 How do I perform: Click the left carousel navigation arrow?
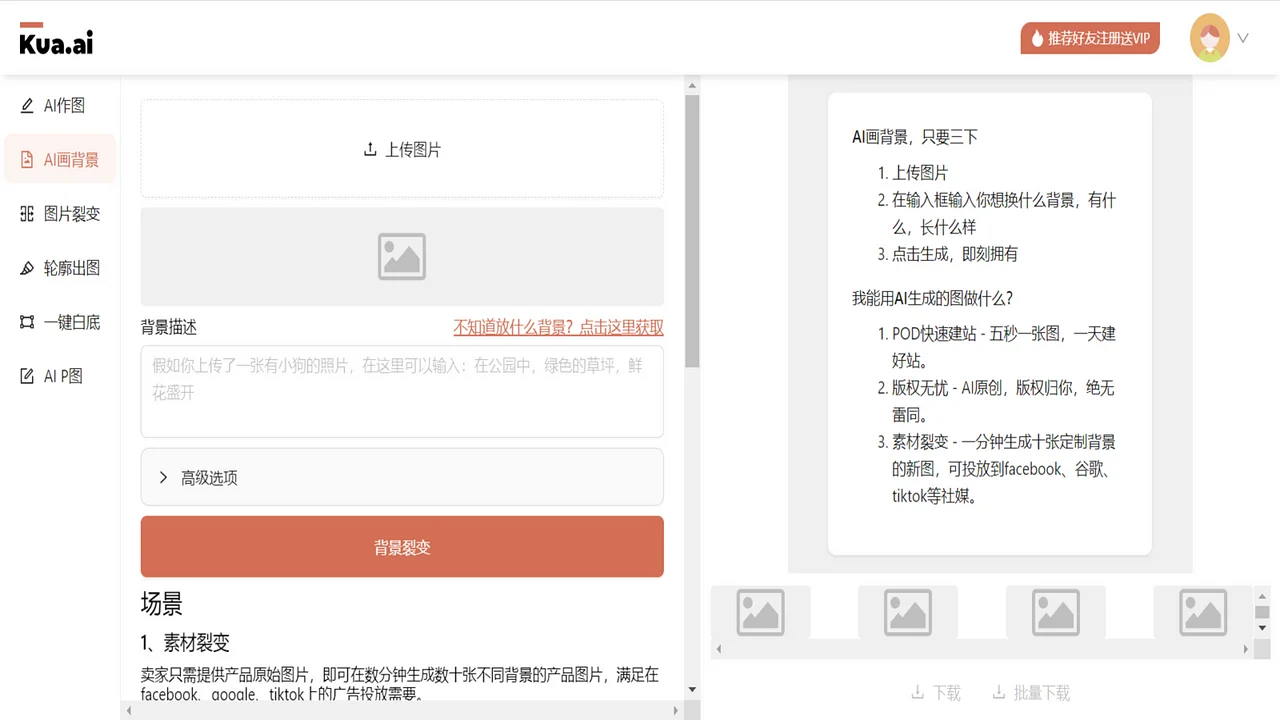718,649
